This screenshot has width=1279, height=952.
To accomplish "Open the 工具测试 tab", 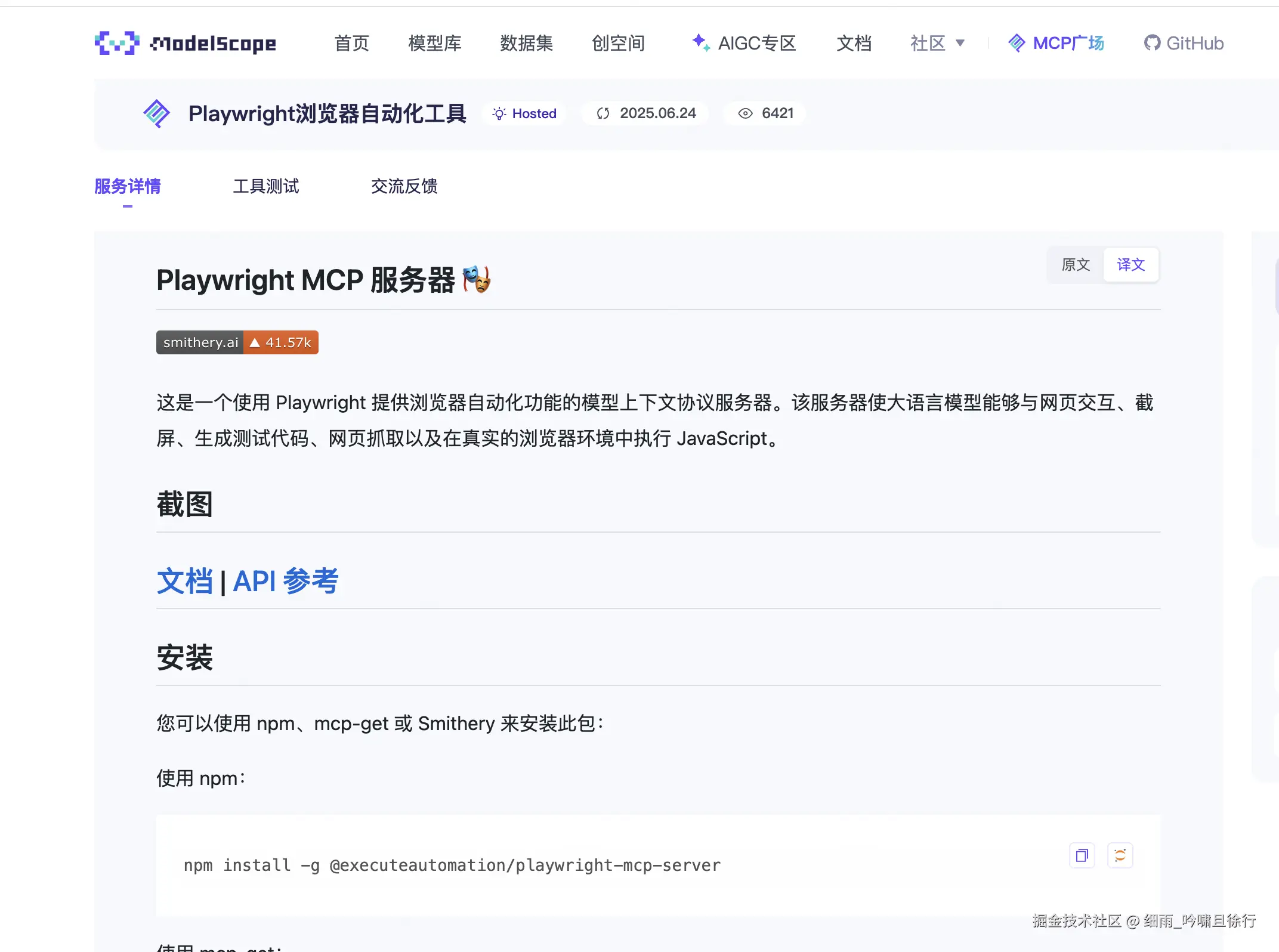I will 265,186.
